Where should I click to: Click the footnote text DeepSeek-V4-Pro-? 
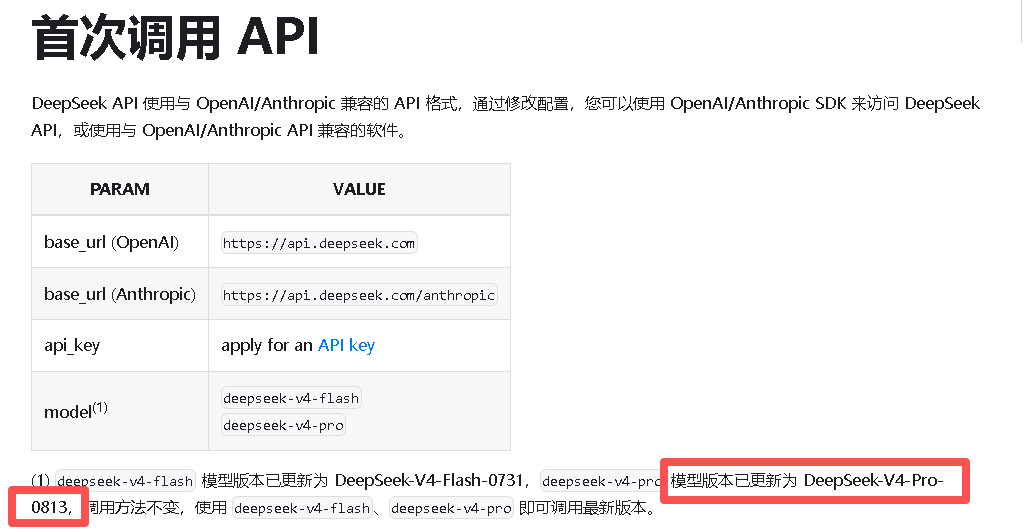click(873, 481)
